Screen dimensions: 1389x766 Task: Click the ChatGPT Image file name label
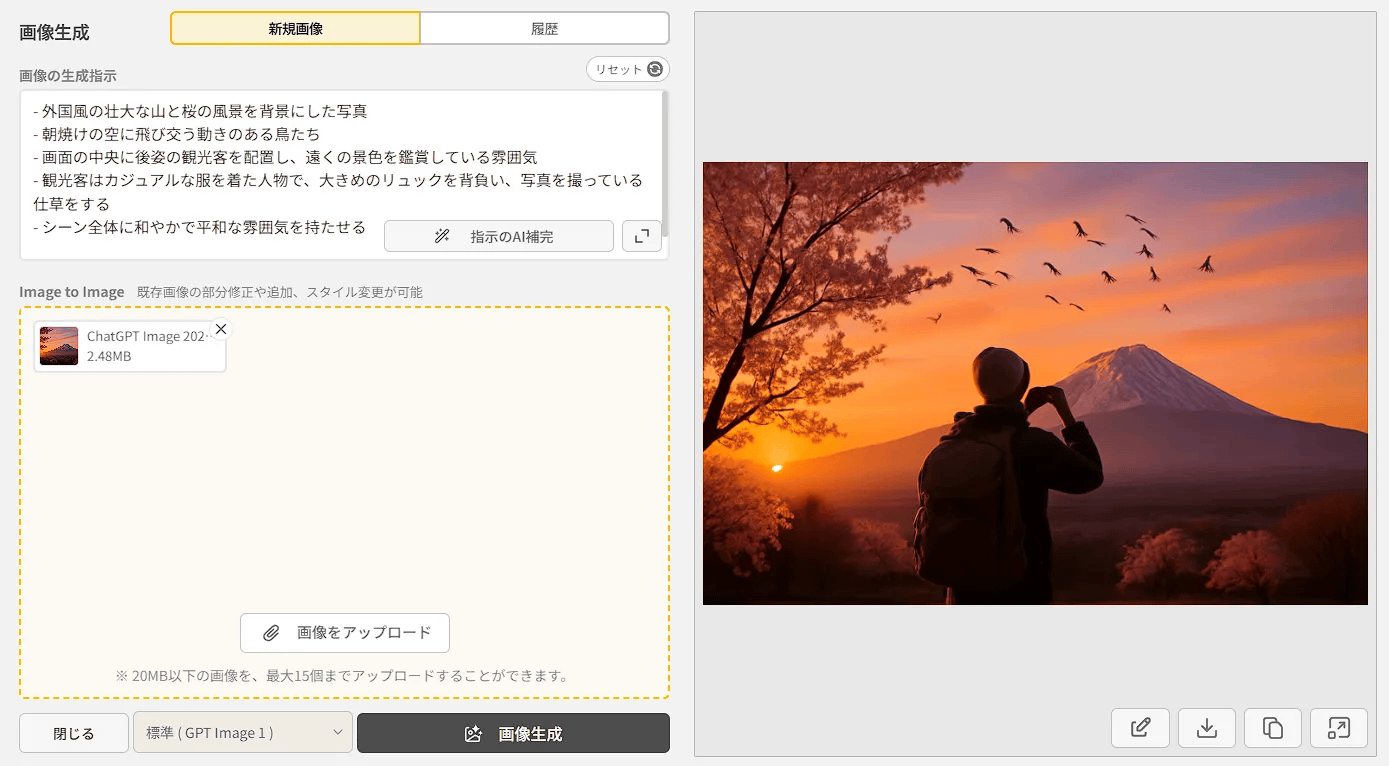point(146,337)
